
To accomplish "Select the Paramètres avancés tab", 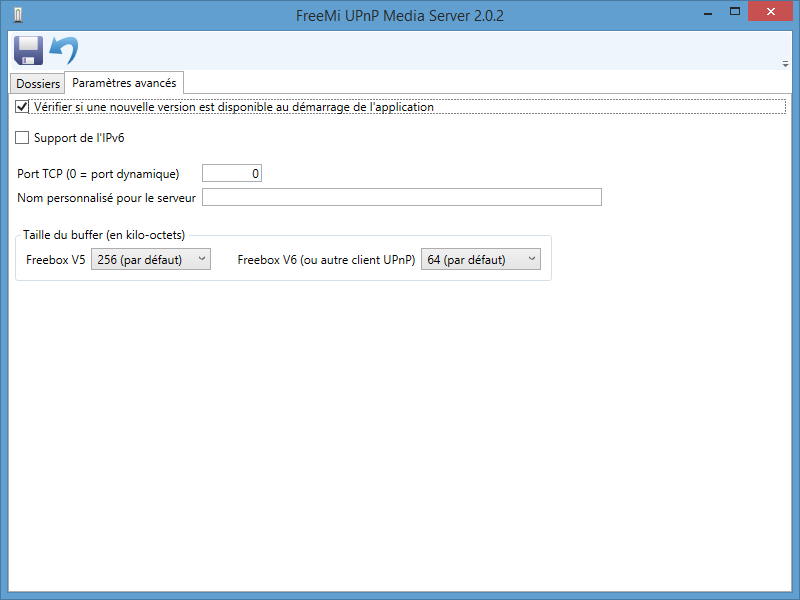I will click(124, 83).
